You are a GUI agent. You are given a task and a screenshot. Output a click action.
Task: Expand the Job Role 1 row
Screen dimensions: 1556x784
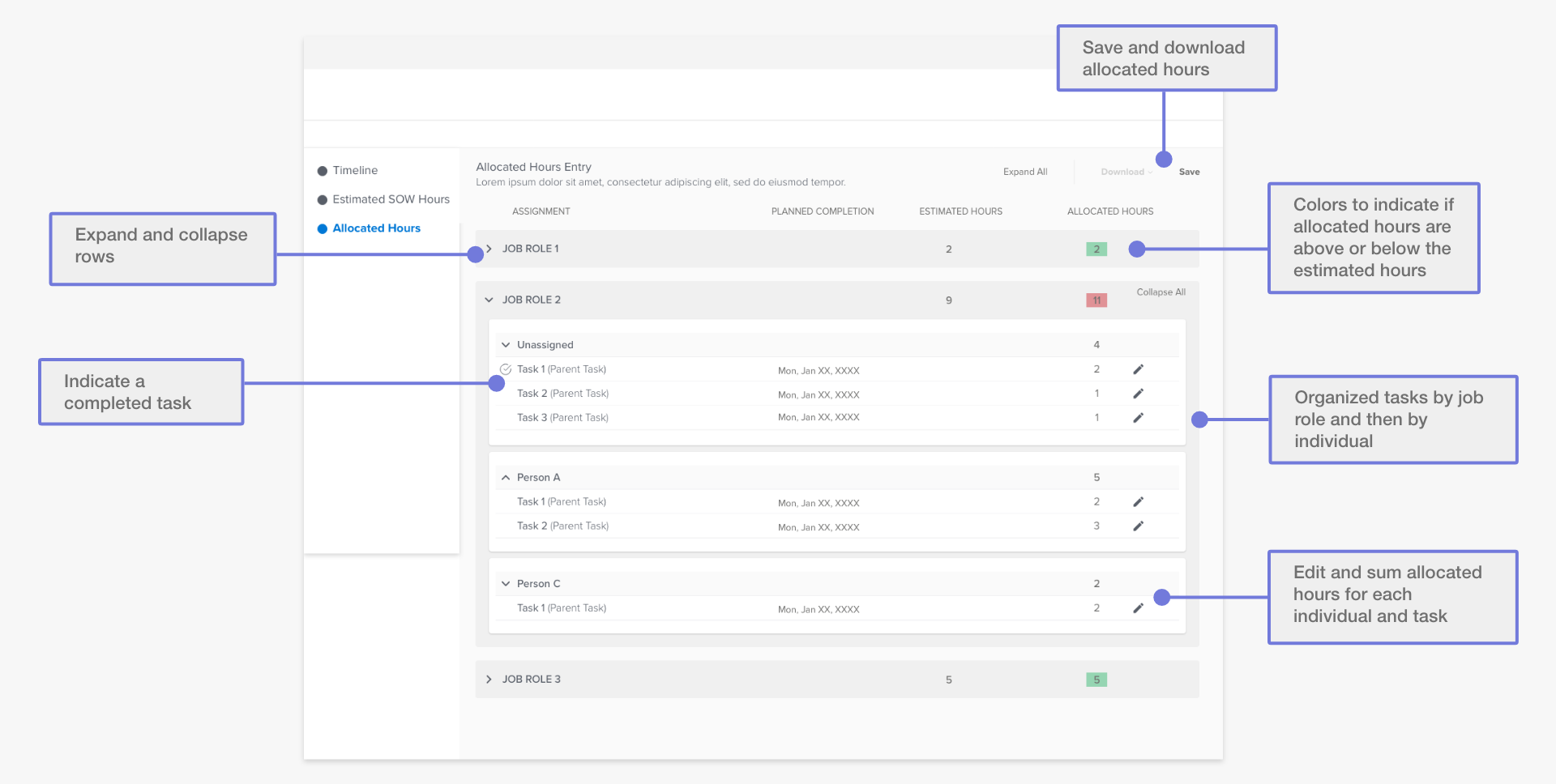tap(489, 249)
